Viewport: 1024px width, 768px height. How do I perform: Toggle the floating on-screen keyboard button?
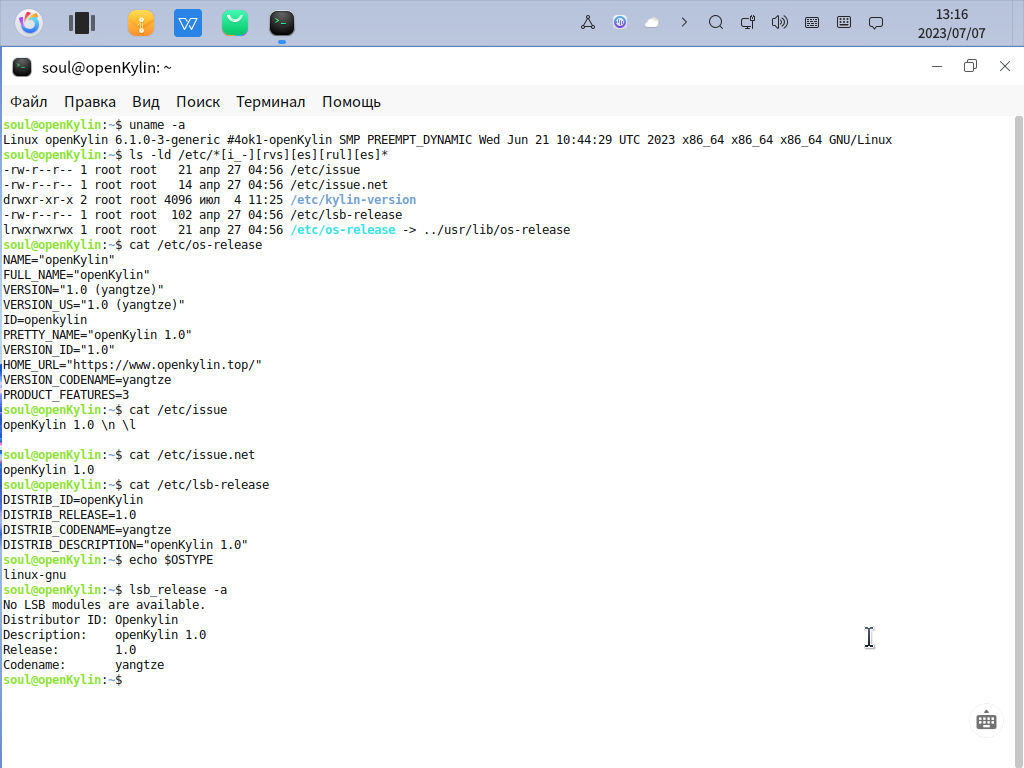pos(986,721)
